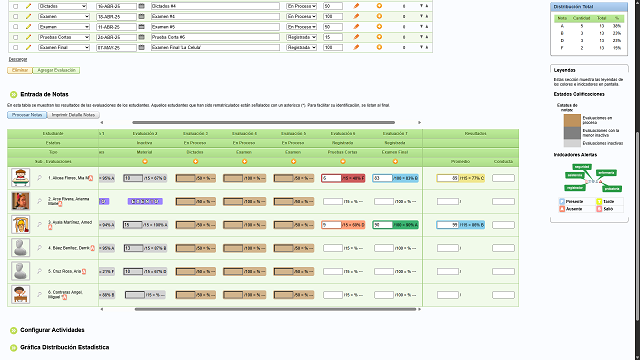
Task: Open Arce Rivera student photo thumbnail
Action: point(20,201)
